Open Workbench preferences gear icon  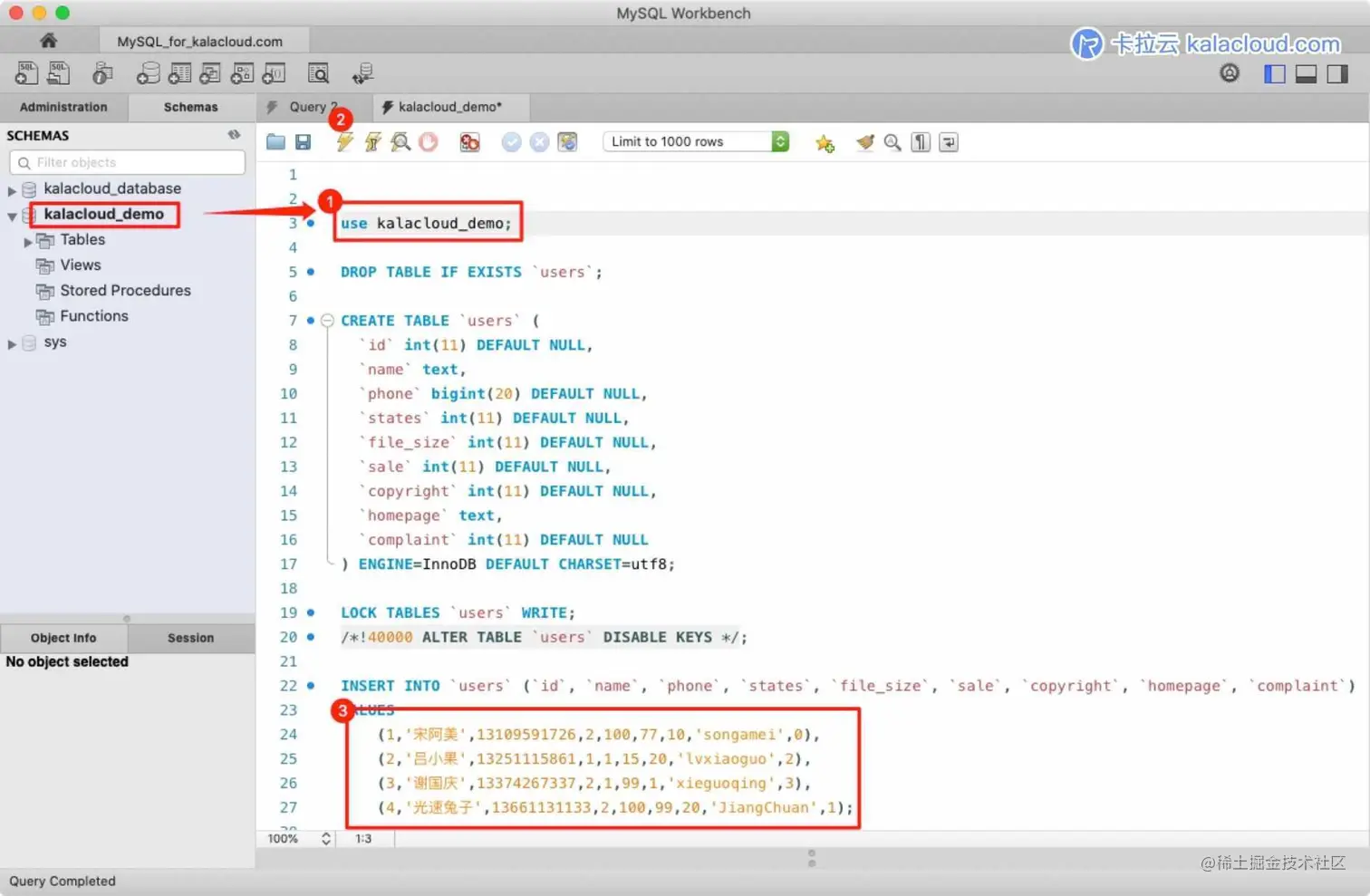(x=1230, y=73)
